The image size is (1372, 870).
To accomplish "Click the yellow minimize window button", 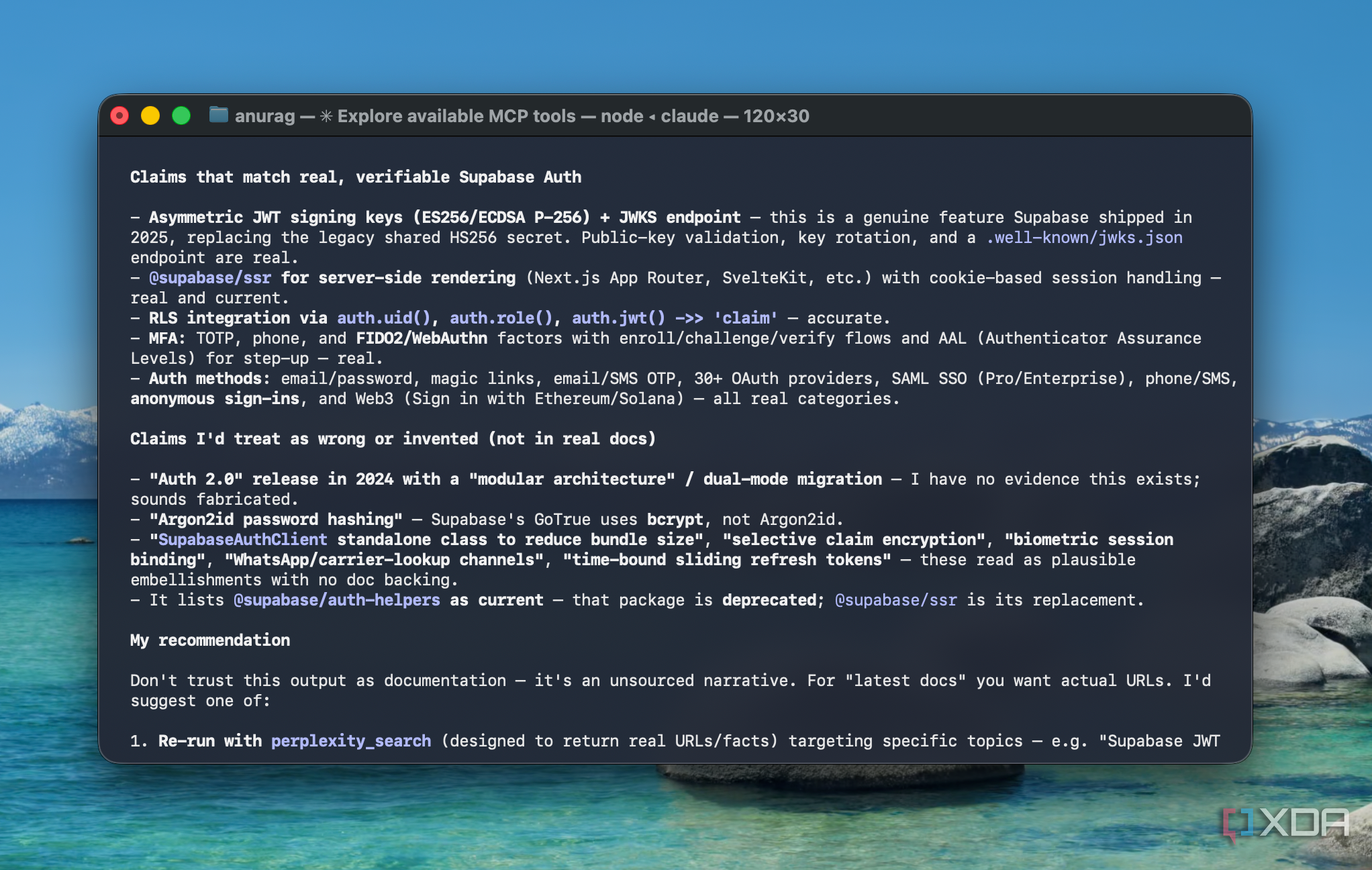I will click(150, 116).
